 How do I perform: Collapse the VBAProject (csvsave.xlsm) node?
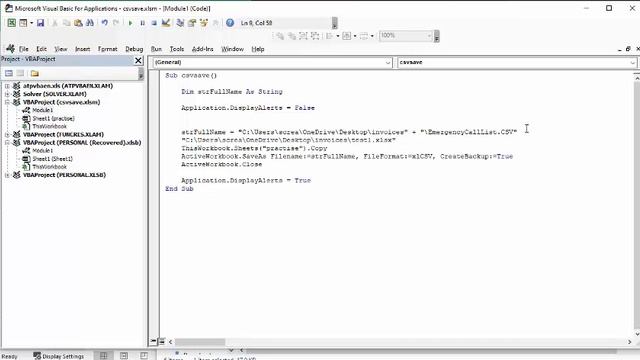(x=7, y=102)
